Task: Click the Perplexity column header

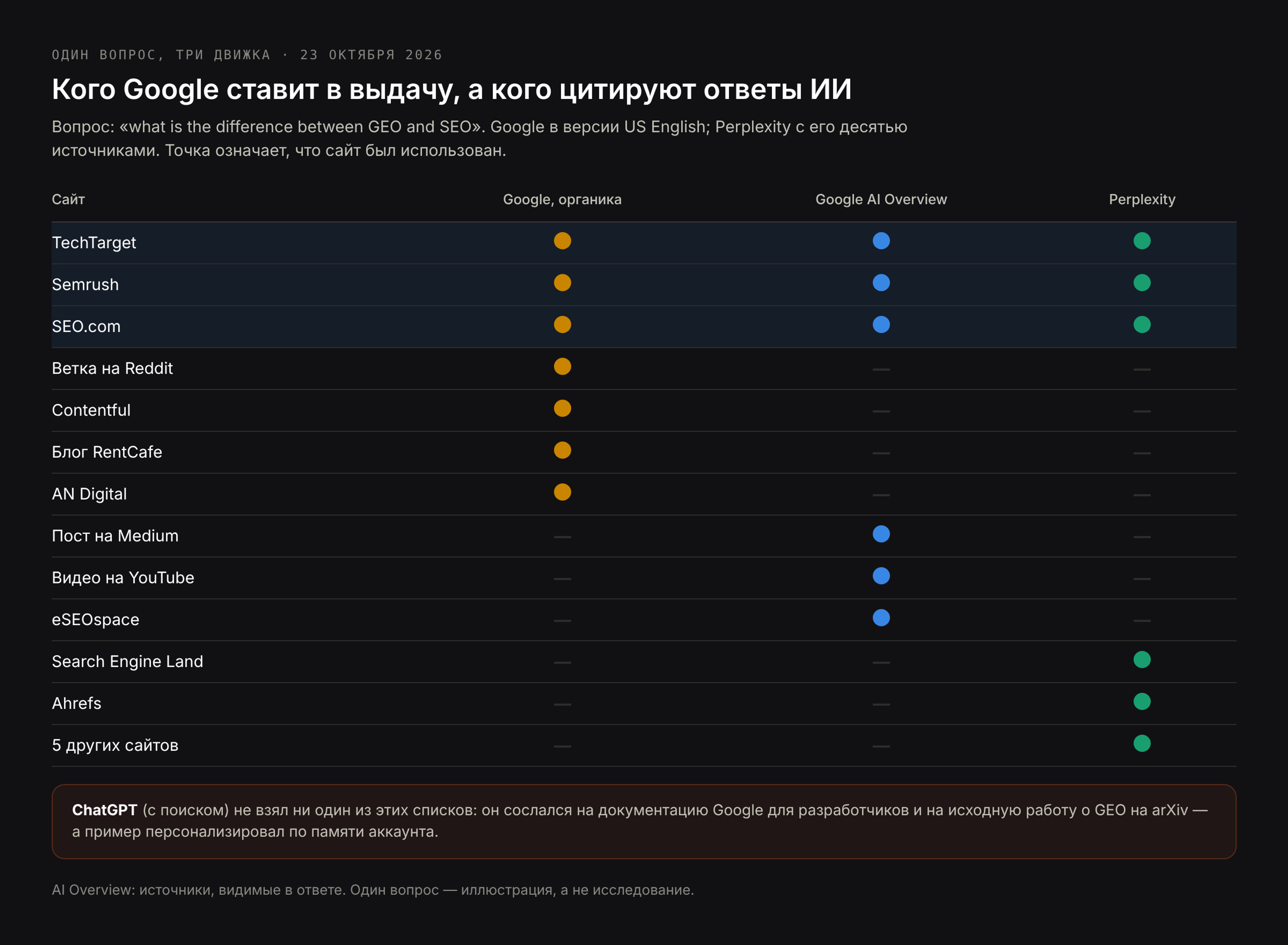Action: (1142, 200)
